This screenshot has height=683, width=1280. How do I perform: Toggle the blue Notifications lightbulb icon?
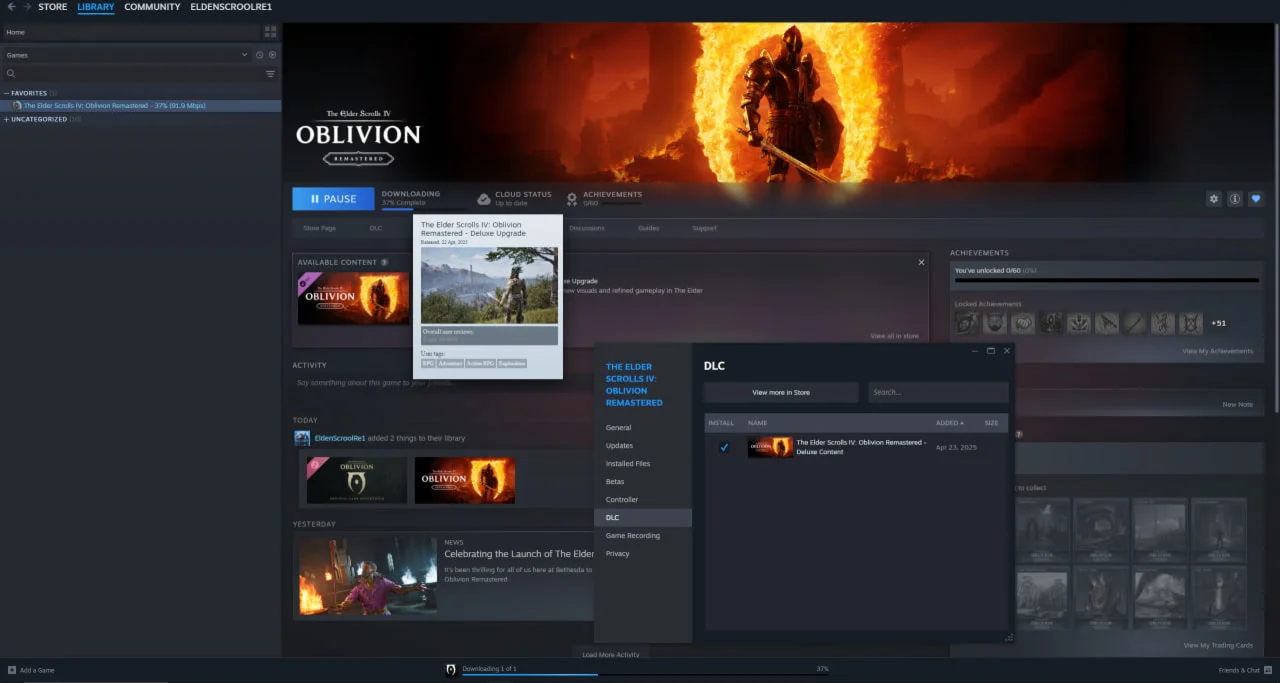pos(1256,198)
